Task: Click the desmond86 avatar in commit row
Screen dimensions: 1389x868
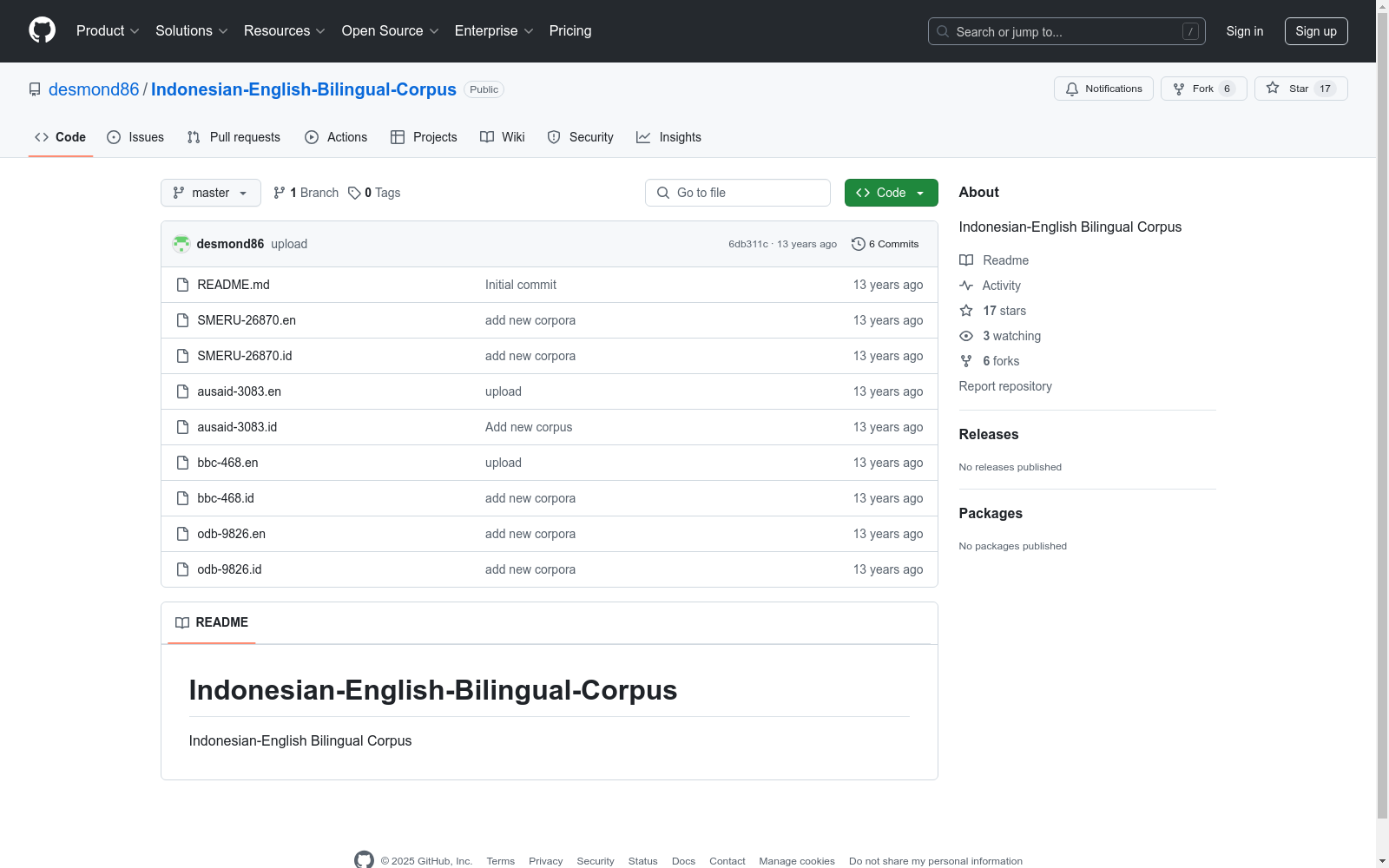Action: (x=181, y=244)
